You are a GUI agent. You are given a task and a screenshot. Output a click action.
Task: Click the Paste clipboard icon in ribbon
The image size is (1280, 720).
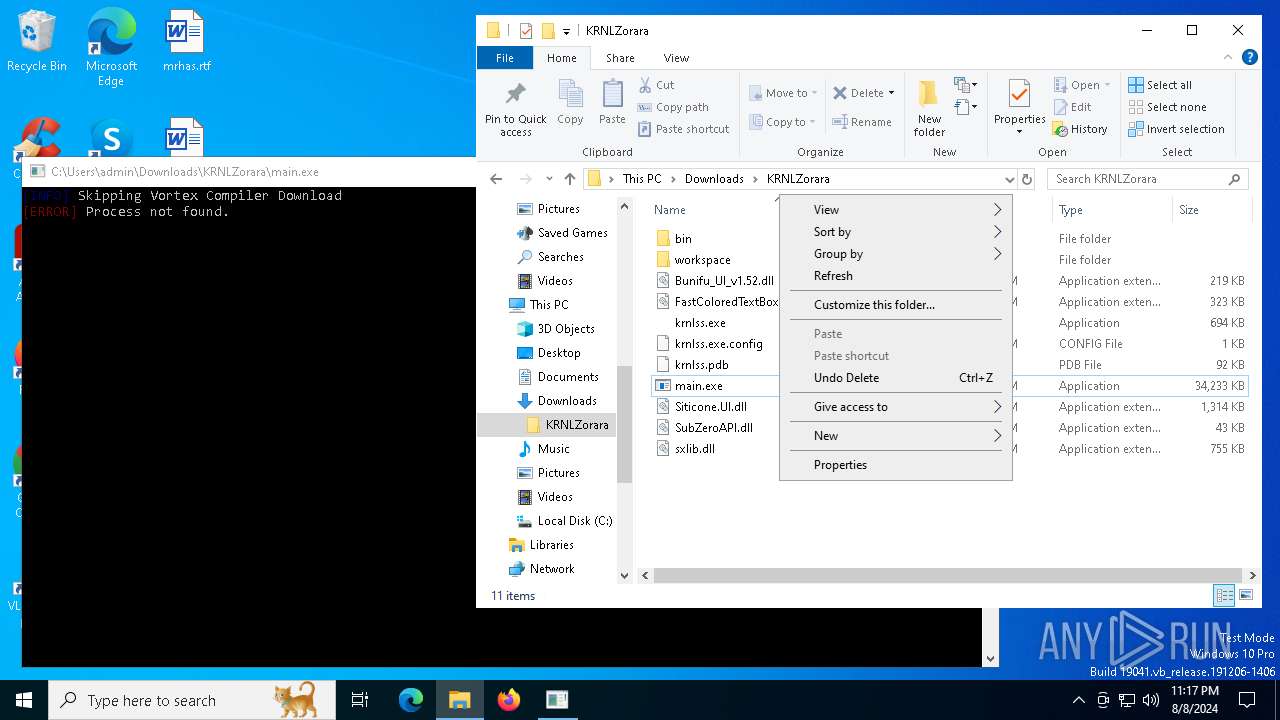tap(612, 94)
